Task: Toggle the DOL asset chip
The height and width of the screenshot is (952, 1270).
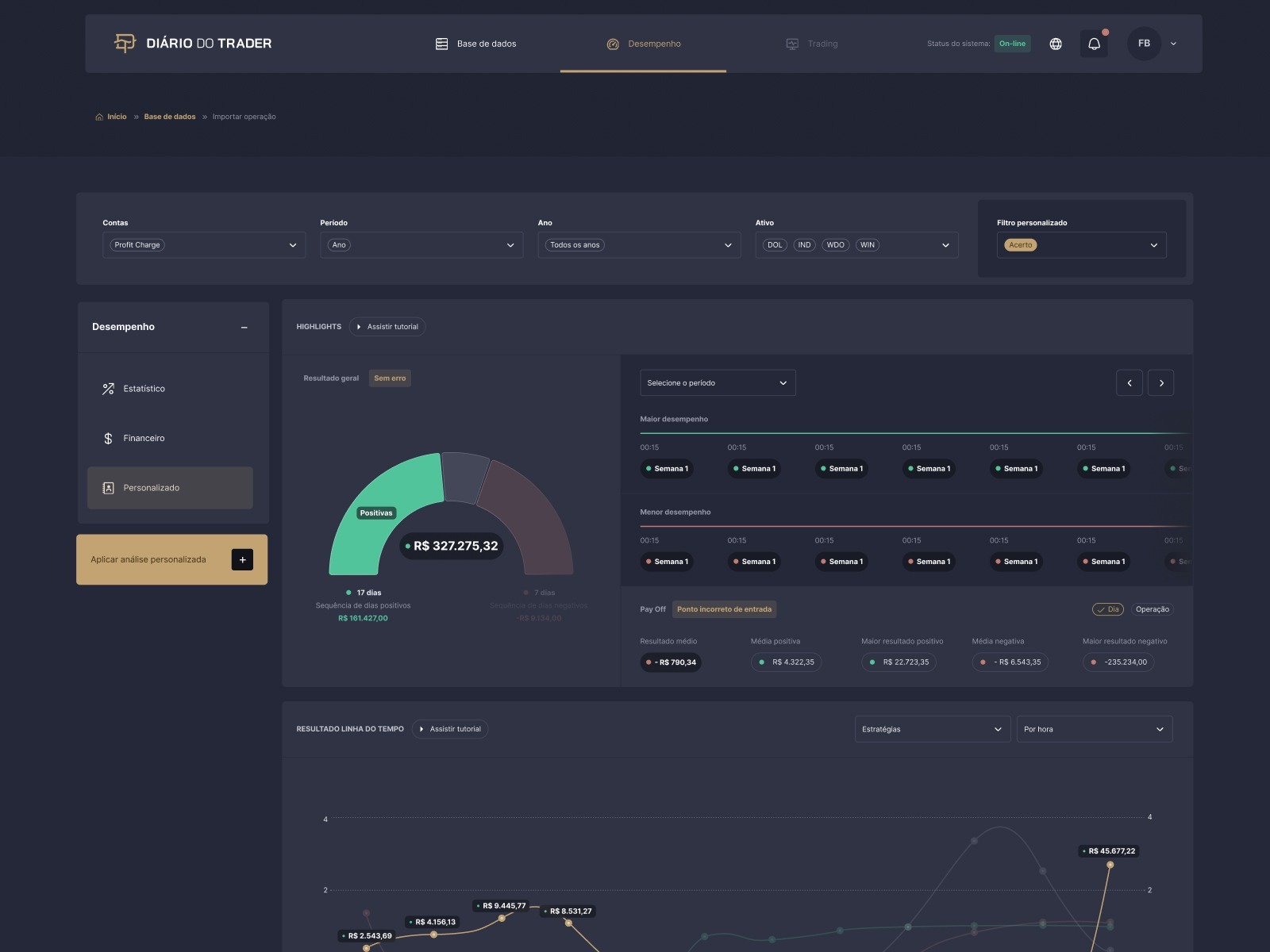Action: (775, 245)
